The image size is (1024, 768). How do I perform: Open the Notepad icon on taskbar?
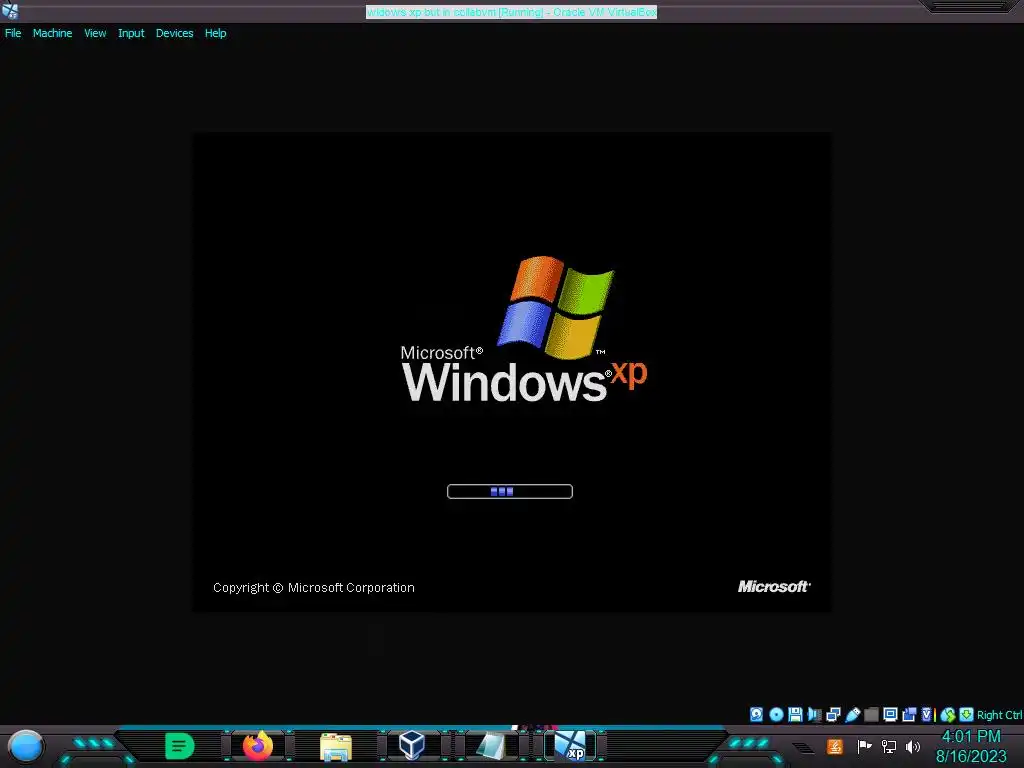click(491, 746)
